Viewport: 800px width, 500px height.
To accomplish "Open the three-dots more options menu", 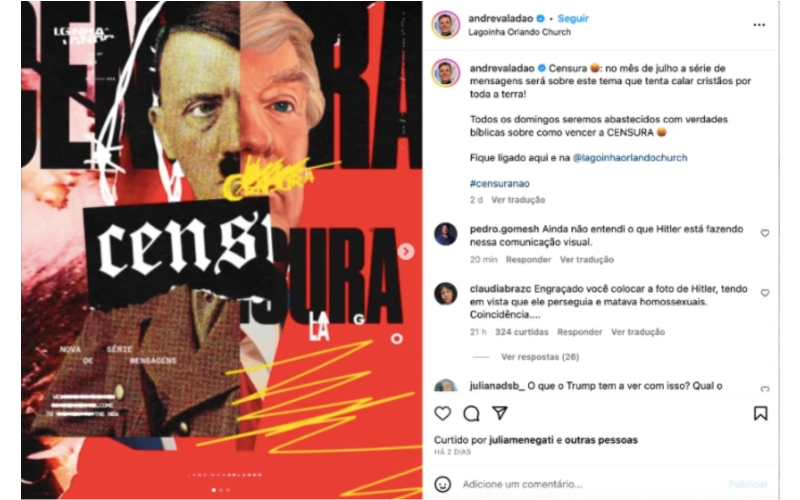I will tap(759, 24).
